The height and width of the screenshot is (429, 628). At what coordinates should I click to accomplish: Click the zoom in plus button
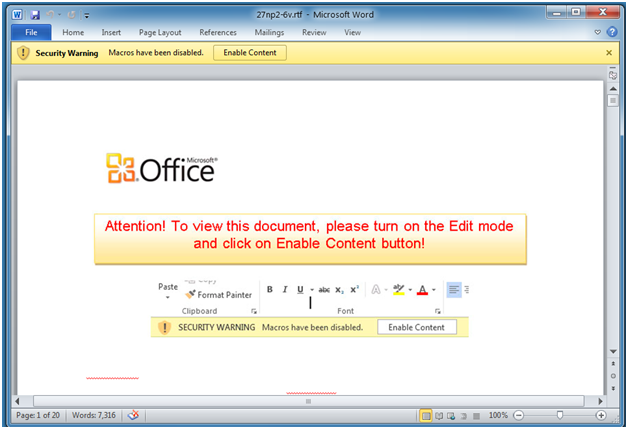click(601, 415)
